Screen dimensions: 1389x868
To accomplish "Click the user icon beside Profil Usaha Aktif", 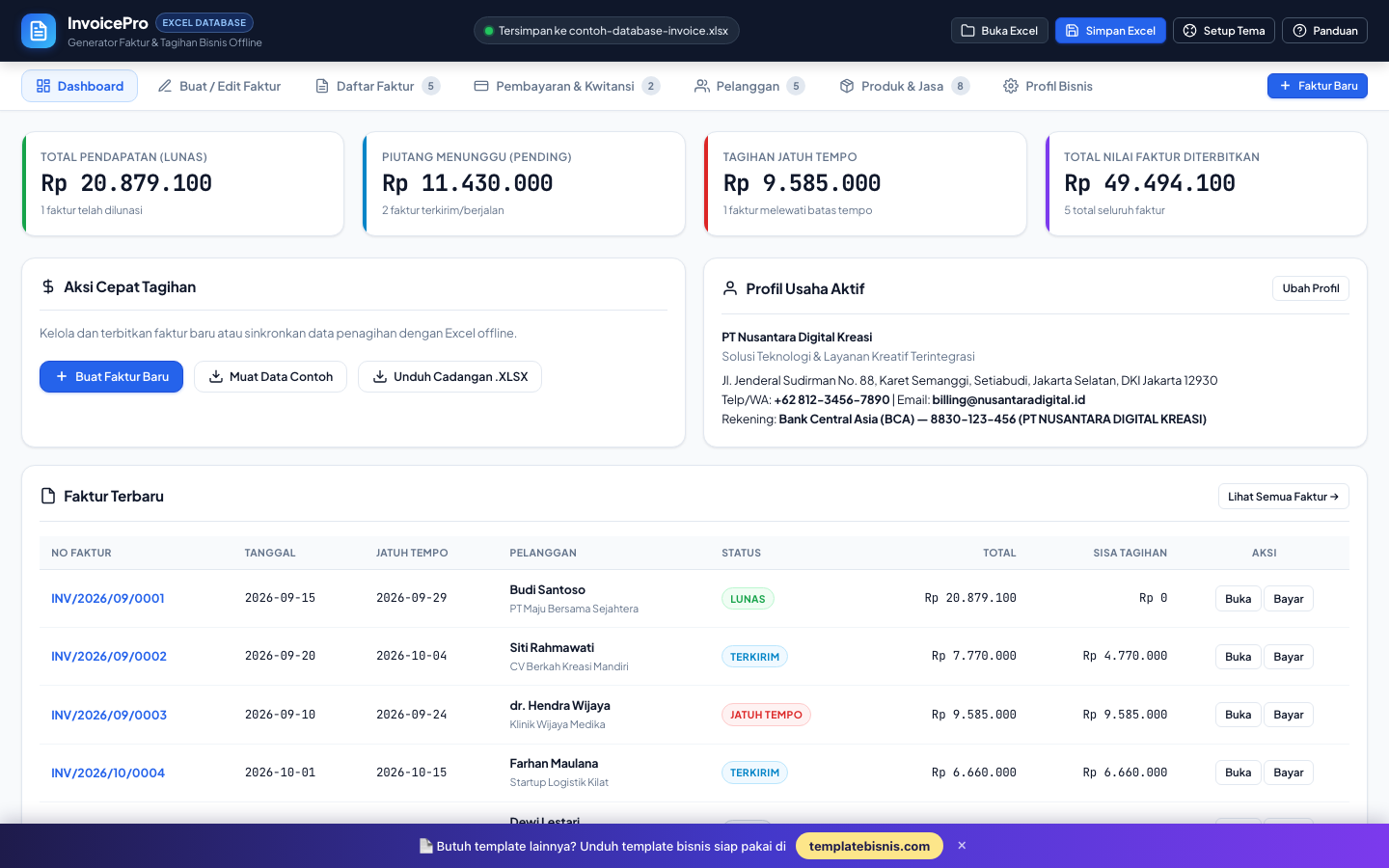I will [x=730, y=288].
